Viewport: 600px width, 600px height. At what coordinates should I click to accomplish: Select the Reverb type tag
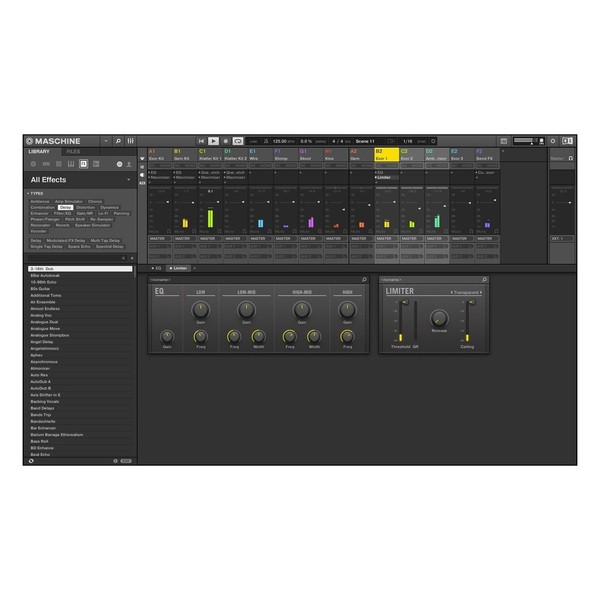pos(63,225)
